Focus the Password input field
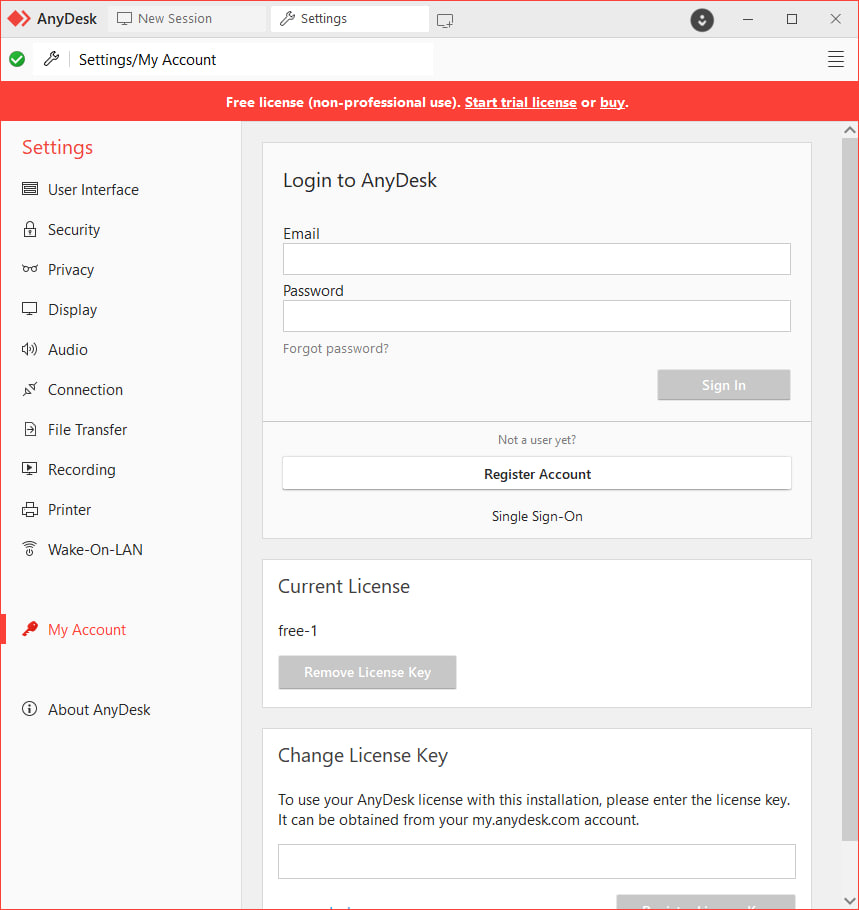Screen dimensions: 859x910 click(537, 316)
